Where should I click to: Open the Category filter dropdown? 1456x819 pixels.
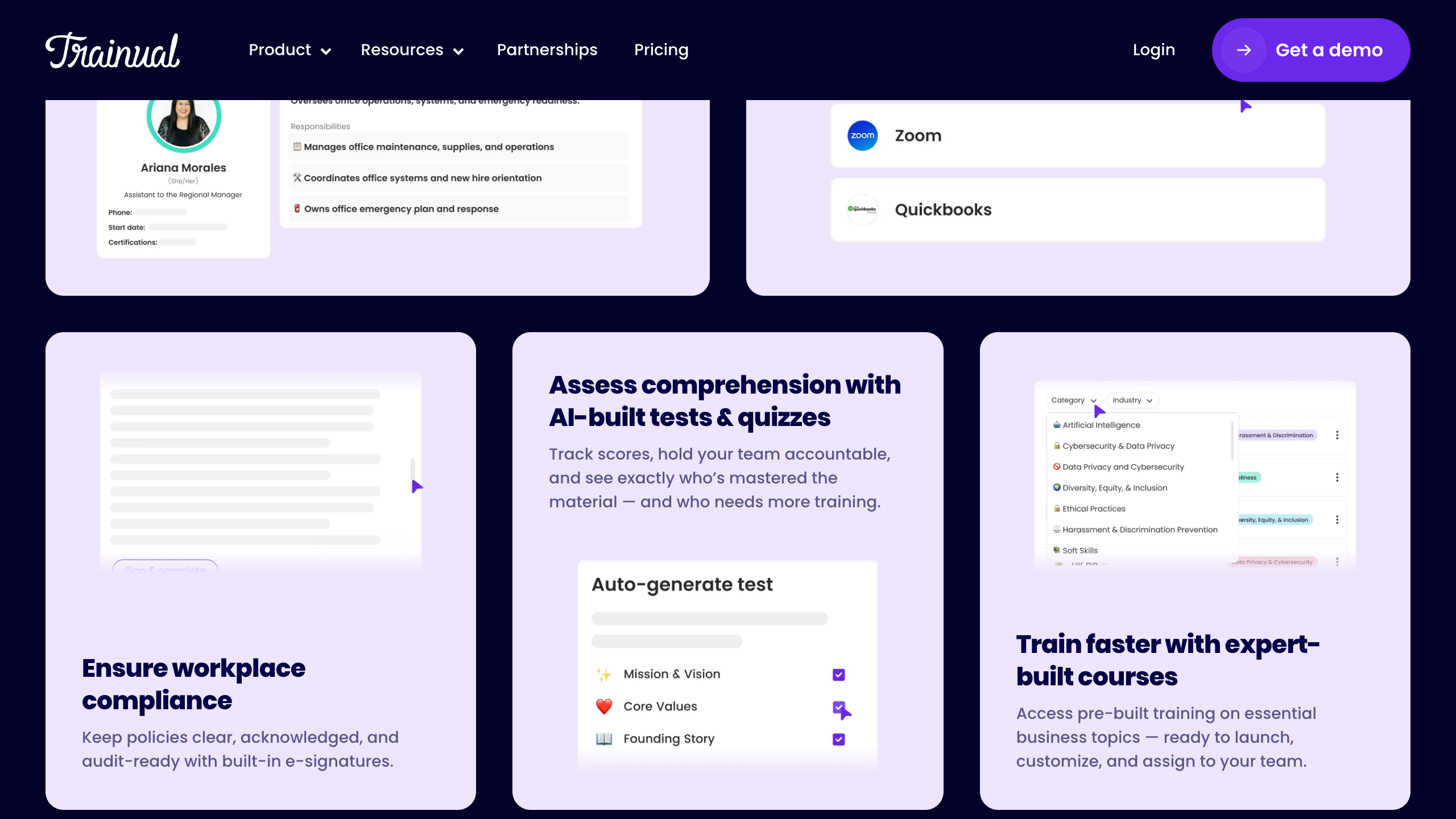[x=1074, y=400]
